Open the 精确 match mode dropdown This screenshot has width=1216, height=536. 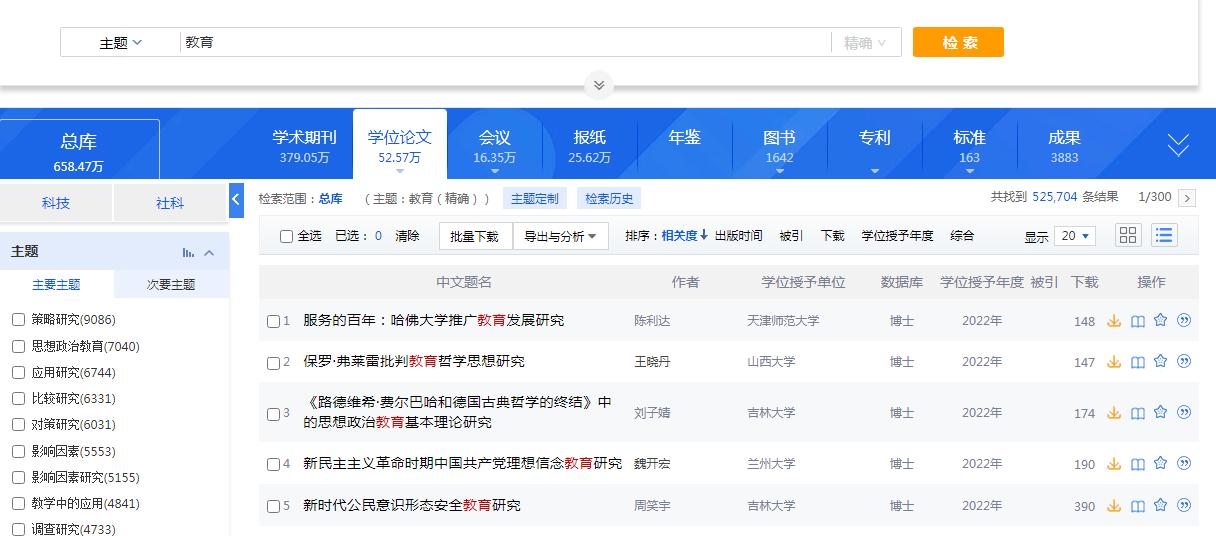pyautogui.click(x=865, y=43)
